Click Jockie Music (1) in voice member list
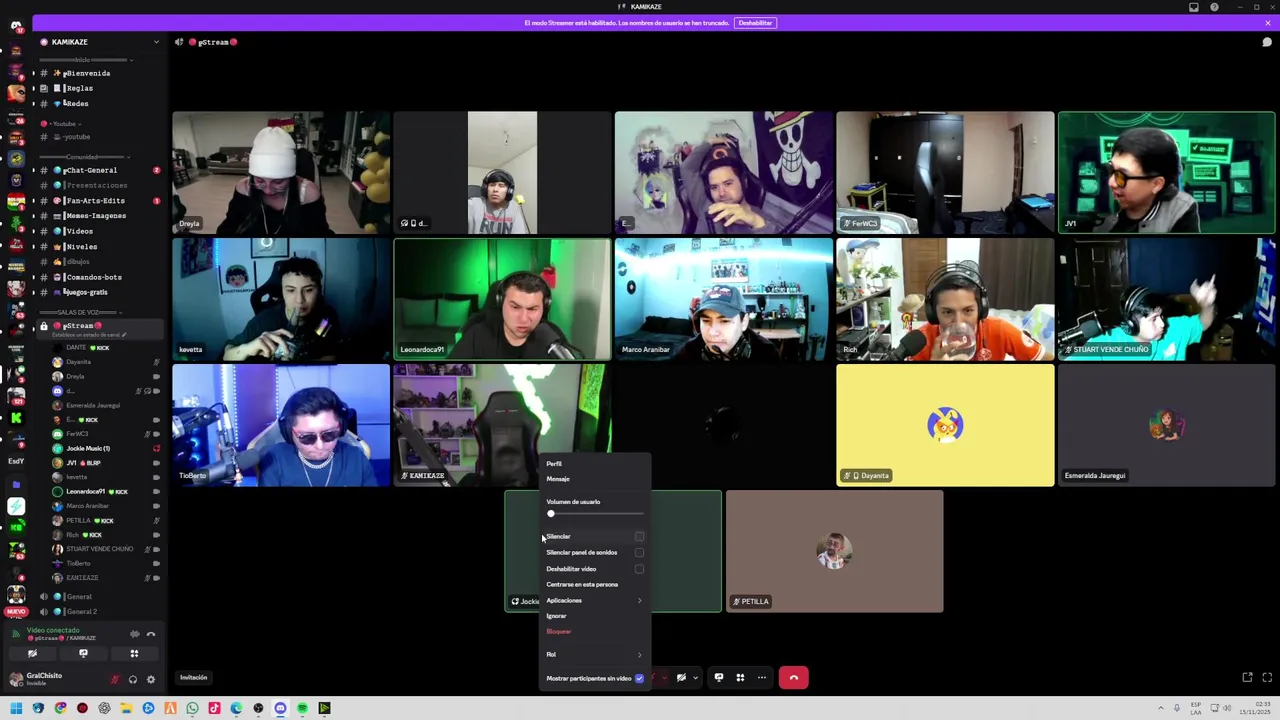 (105, 448)
